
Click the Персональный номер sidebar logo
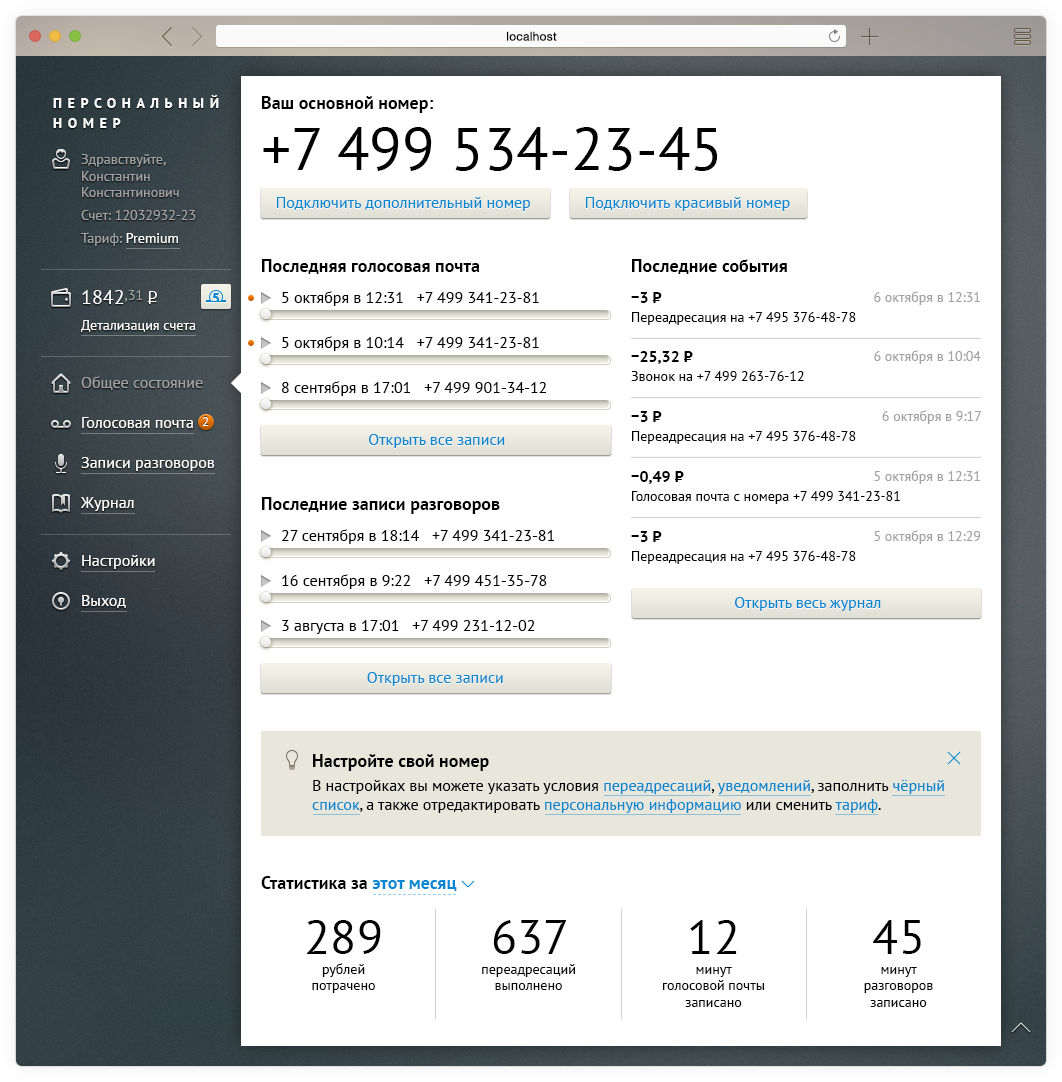pyautogui.click(x=137, y=113)
